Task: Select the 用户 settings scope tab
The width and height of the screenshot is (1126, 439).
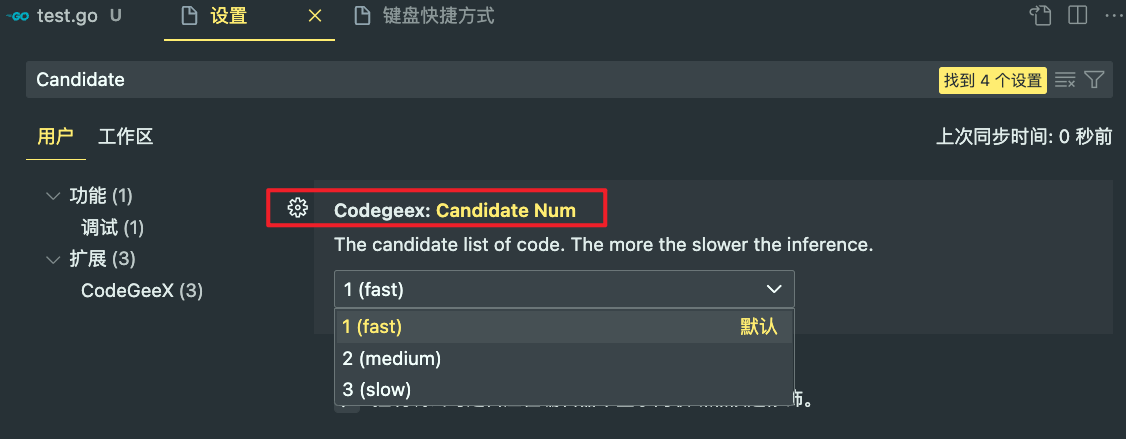Action: 55,137
